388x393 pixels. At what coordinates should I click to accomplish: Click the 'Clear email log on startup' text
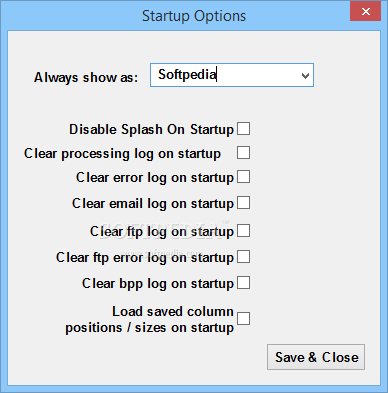(153, 204)
